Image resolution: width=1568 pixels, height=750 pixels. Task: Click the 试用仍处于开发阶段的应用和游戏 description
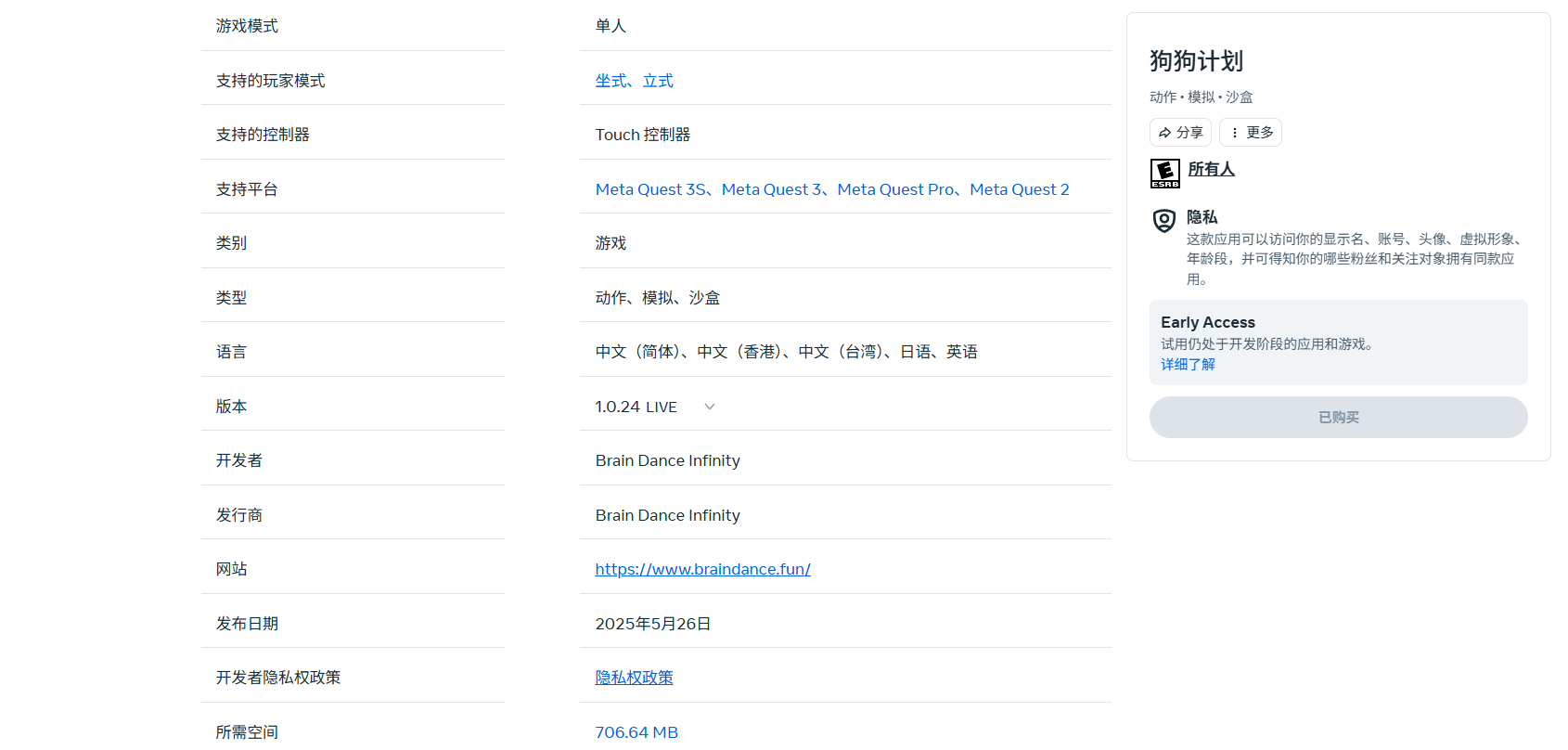coord(1268,344)
